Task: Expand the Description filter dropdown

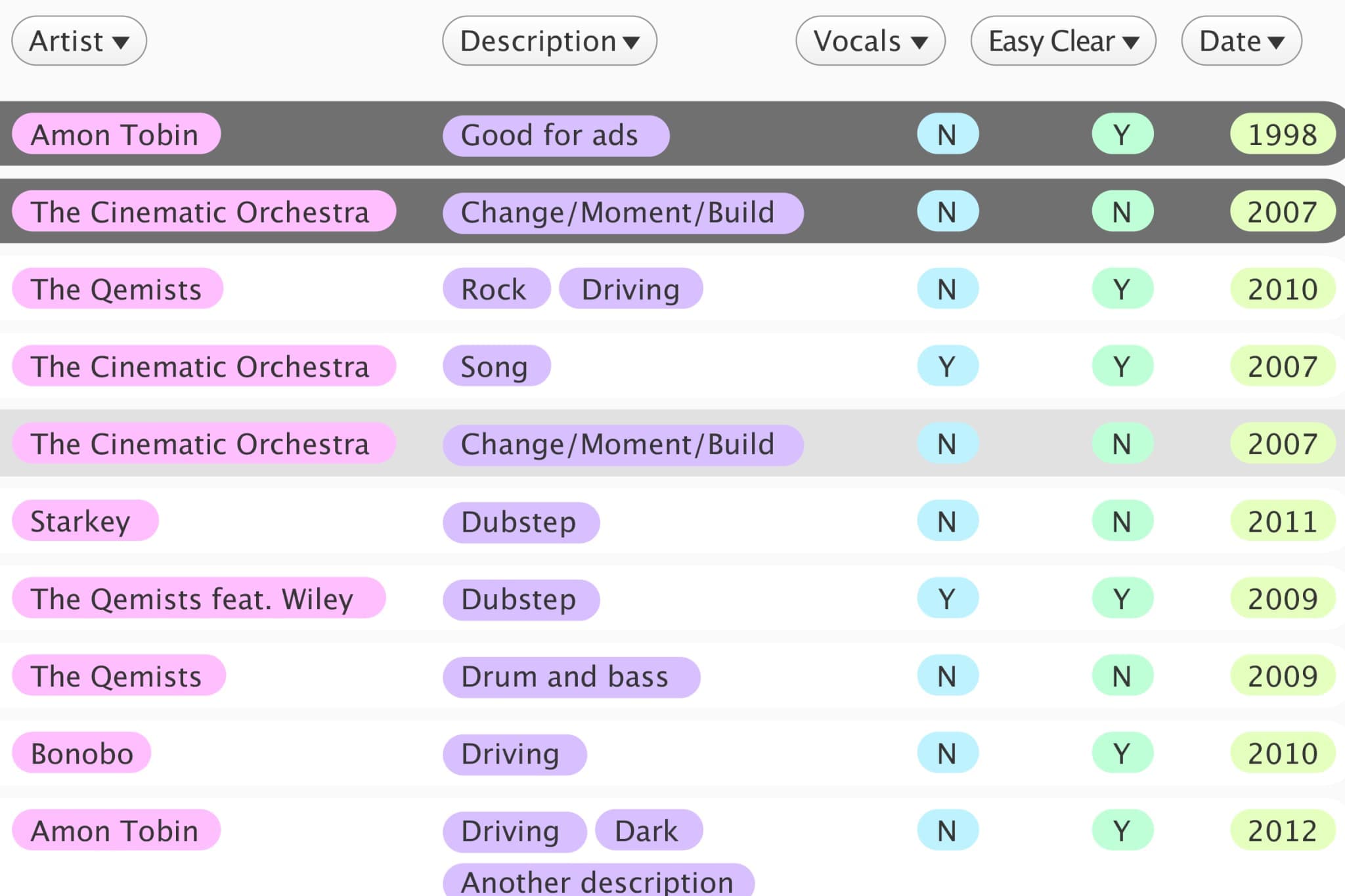Action: click(x=549, y=41)
